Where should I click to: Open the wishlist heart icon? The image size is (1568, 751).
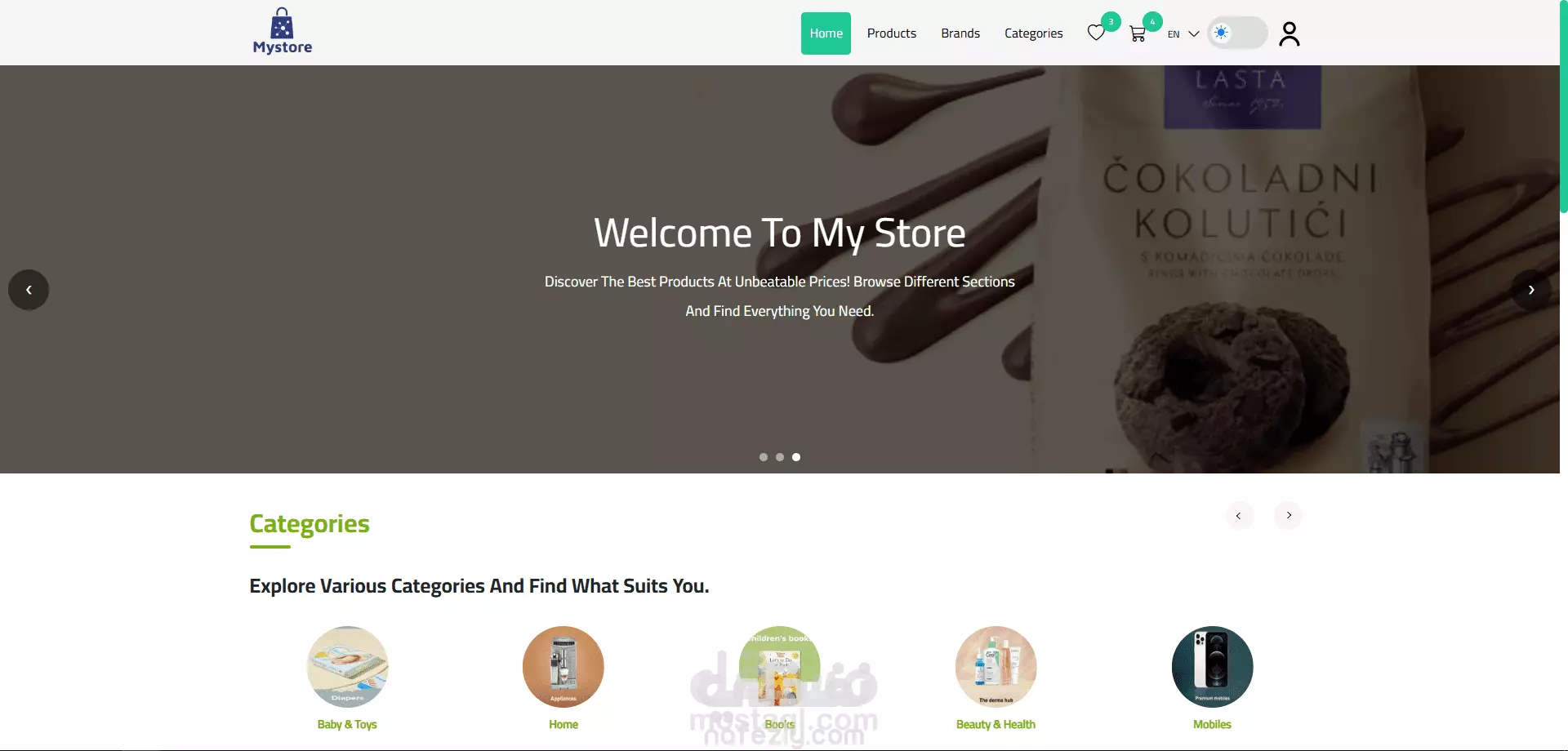point(1096,33)
